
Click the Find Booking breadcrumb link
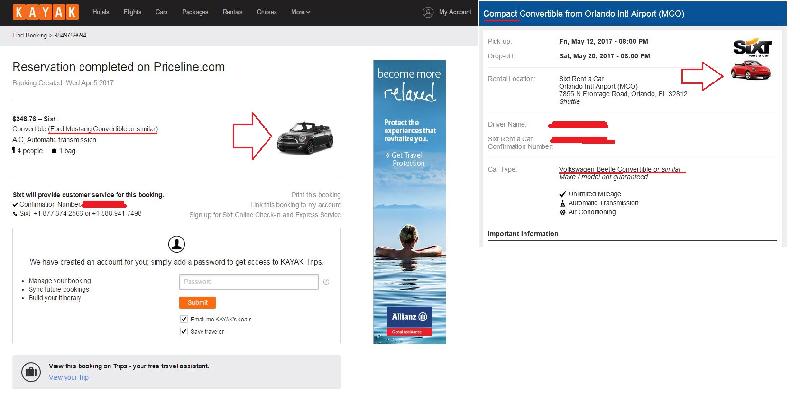pyautogui.click(x=29, y=35)
